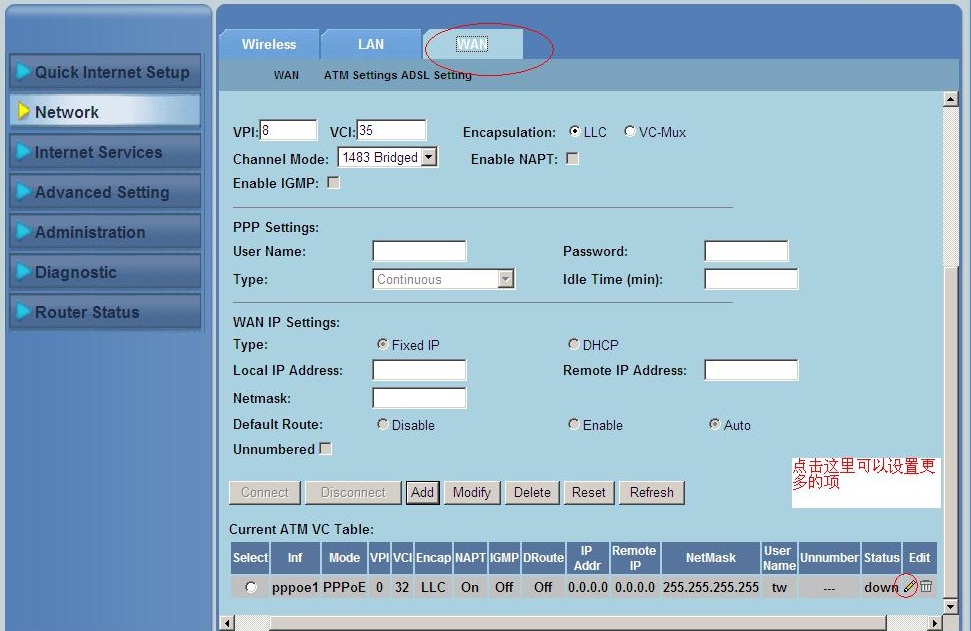Click the Remote IP Address field
This screenshot has width=971, height=631.
(x=751, y=370)
